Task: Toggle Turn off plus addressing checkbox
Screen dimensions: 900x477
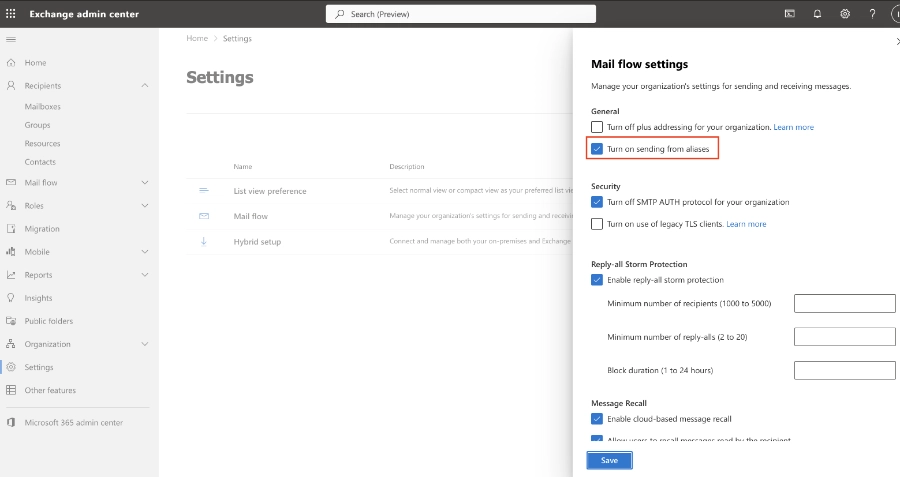Action: 597,127
